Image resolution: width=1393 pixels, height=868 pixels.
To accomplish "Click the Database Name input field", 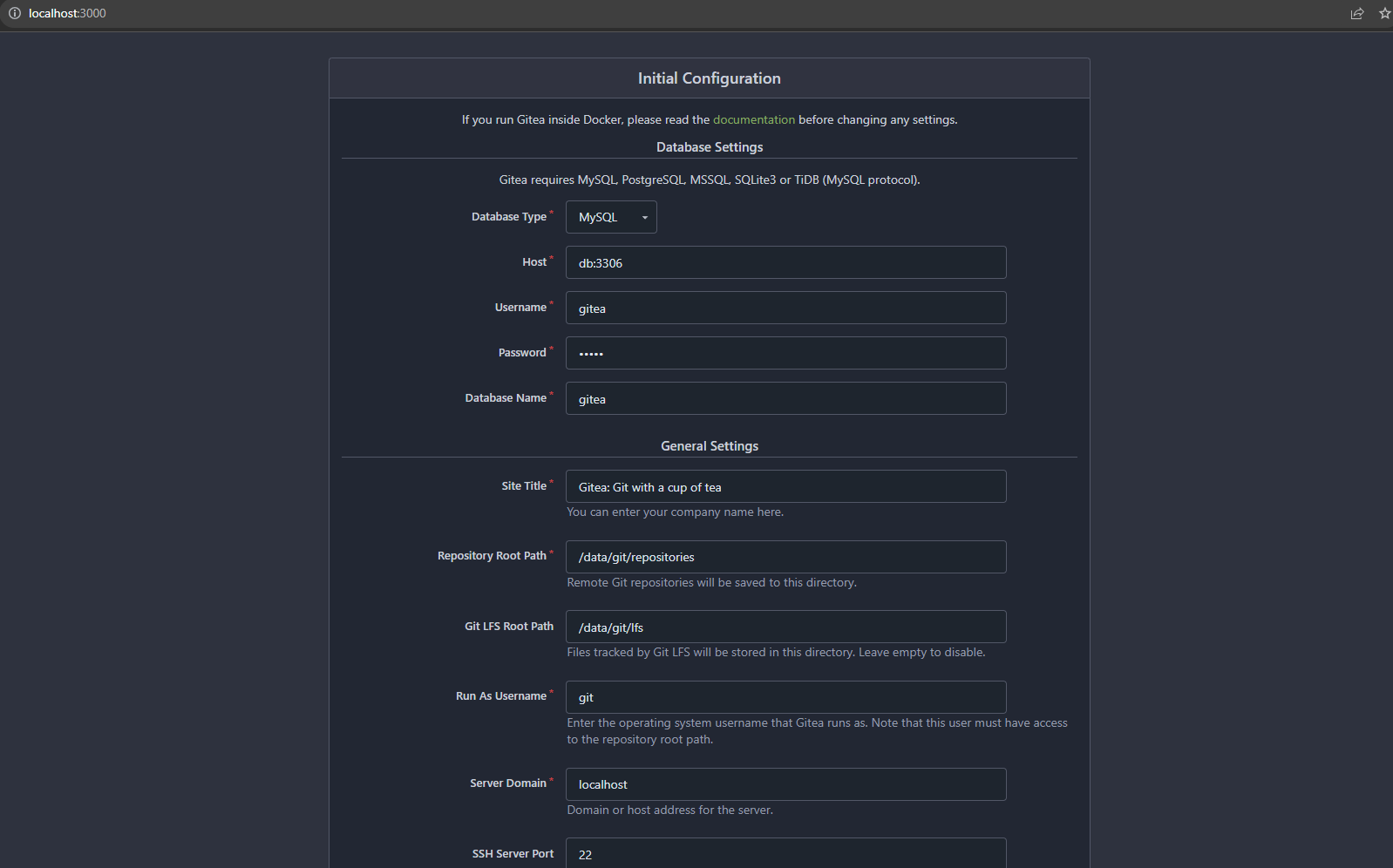I will tap(785, 398).
